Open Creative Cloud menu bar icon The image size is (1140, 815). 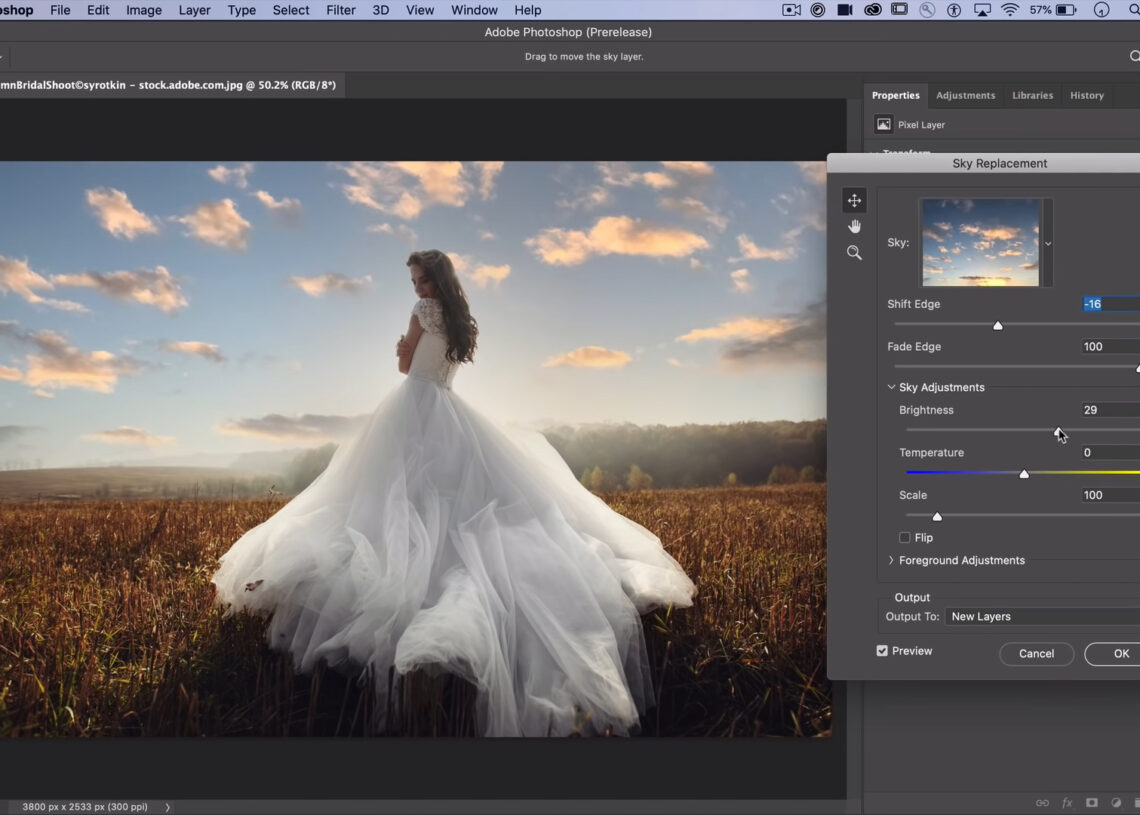872,10
